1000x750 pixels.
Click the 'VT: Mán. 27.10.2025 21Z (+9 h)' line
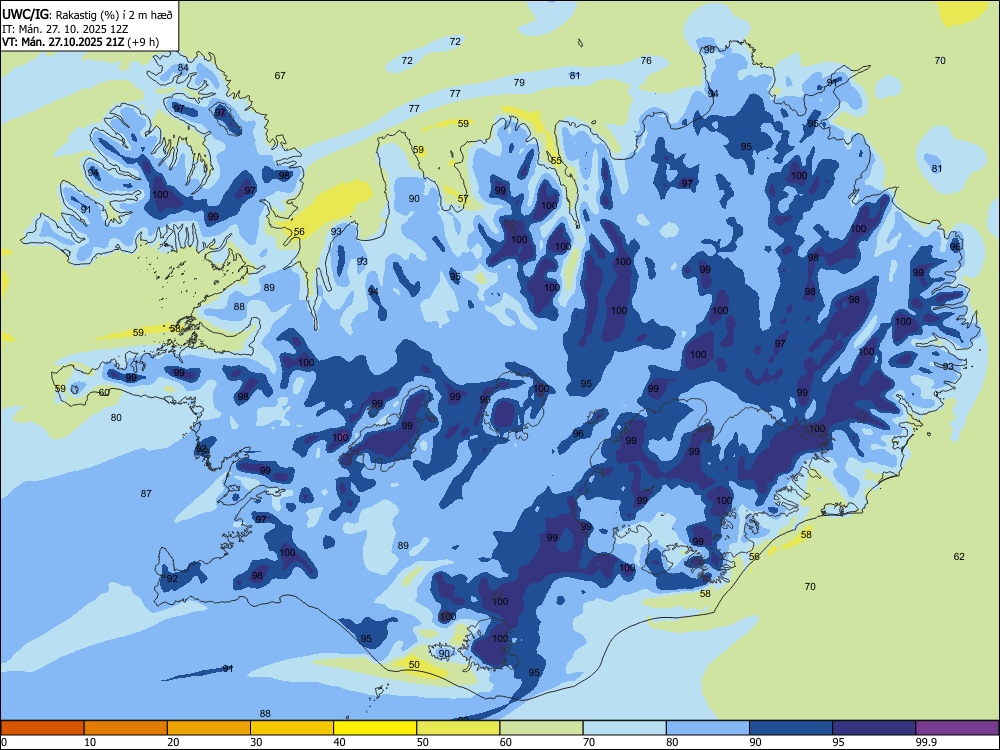(x=81, y=42)
